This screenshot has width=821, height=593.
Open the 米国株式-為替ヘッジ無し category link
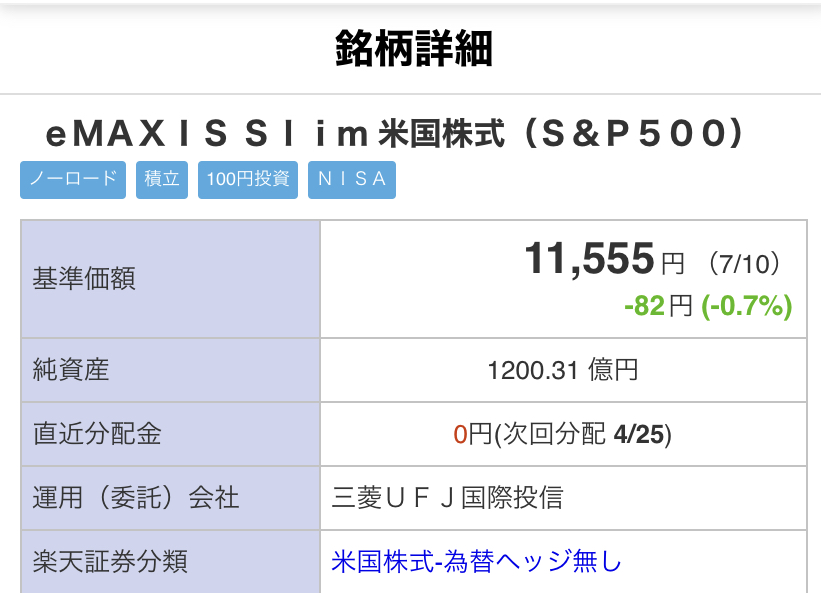click(x=476, y=561)
